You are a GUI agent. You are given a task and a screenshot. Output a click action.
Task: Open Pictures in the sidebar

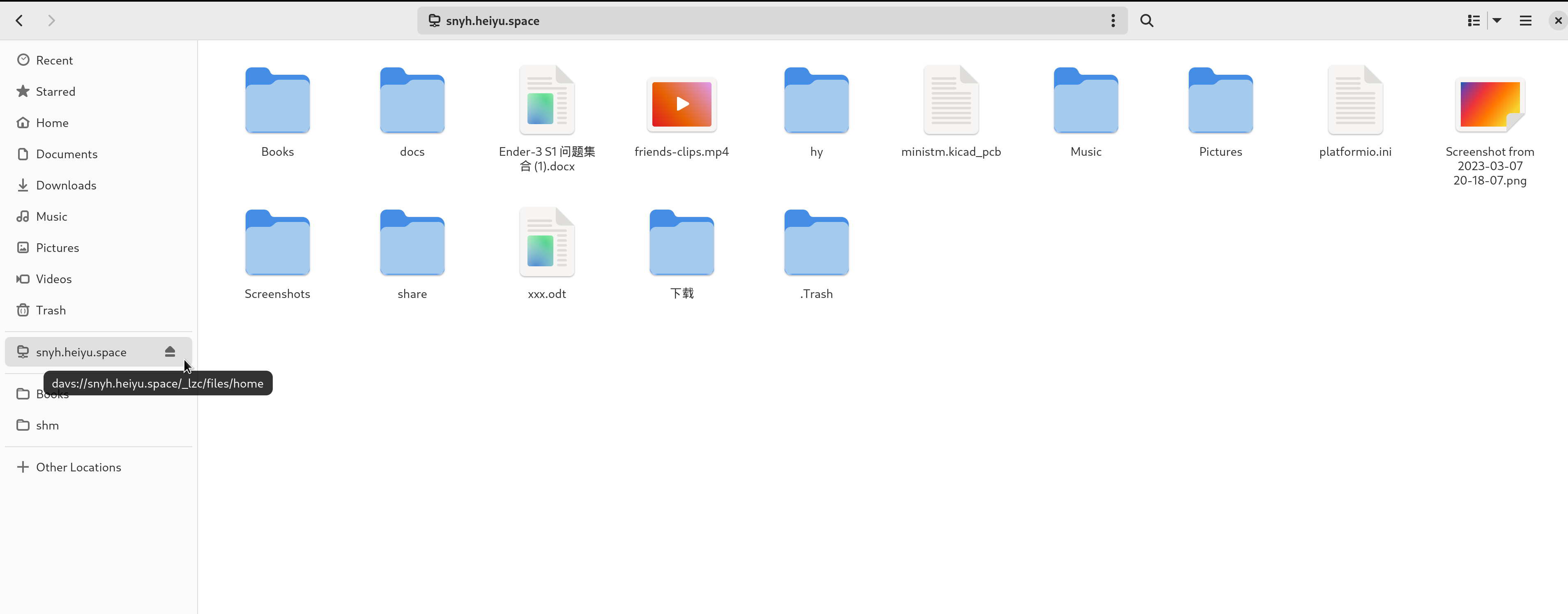99,247
